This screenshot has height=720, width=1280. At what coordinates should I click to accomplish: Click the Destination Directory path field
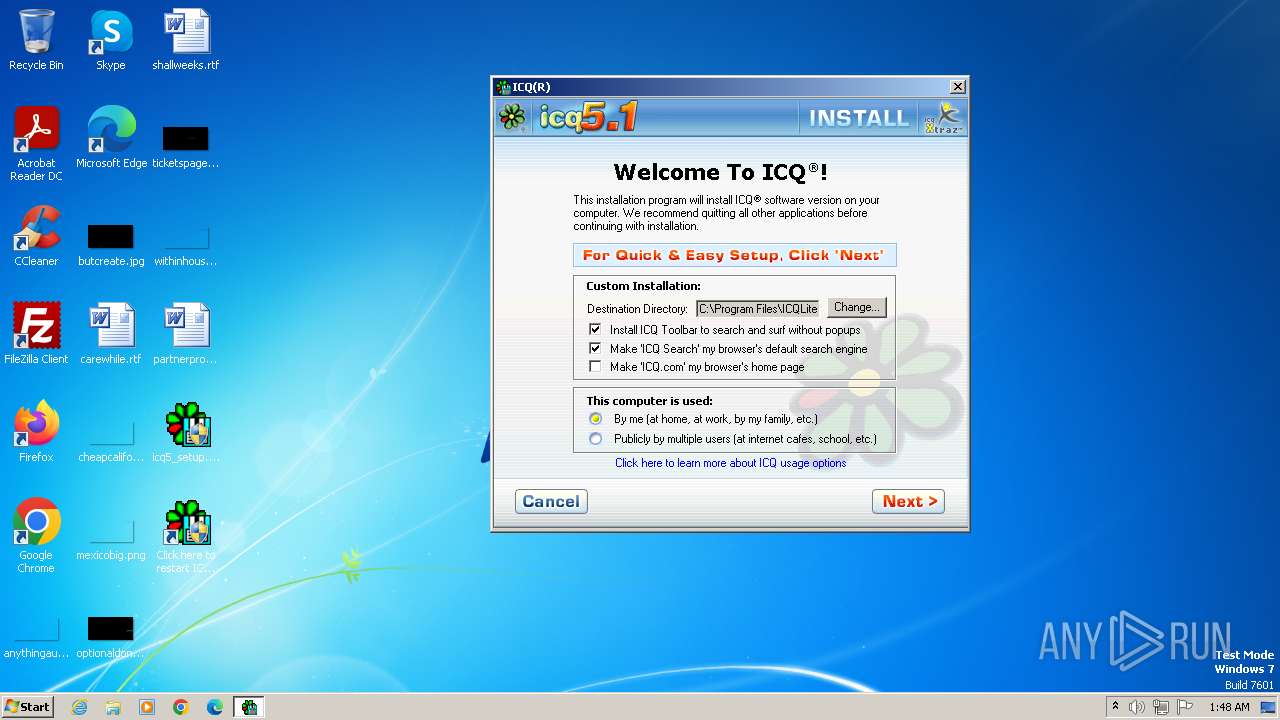click(758, 309)
